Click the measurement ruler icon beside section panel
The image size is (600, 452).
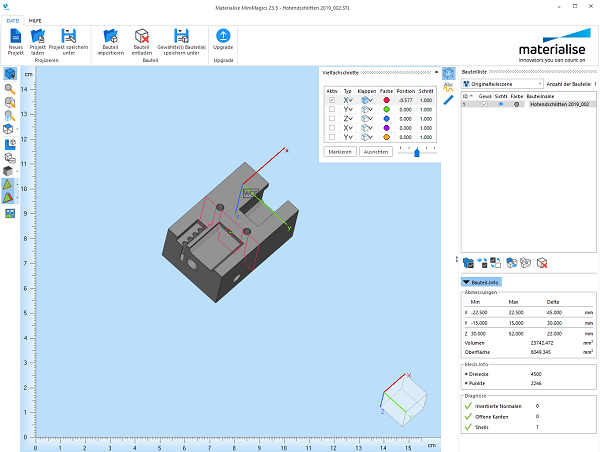[x=449, y=100]
